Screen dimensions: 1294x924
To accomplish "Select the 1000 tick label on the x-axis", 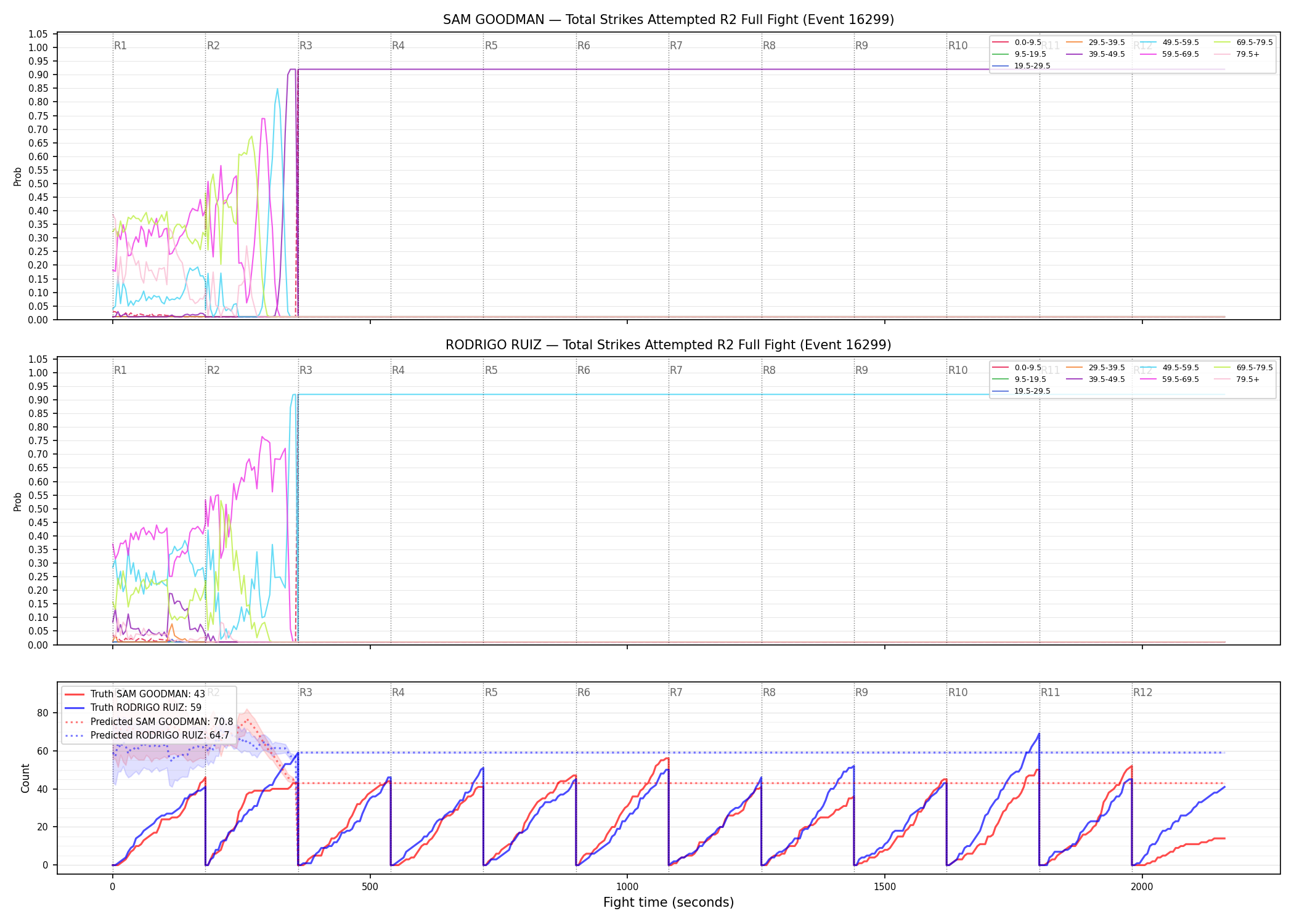I will (627, 887).
